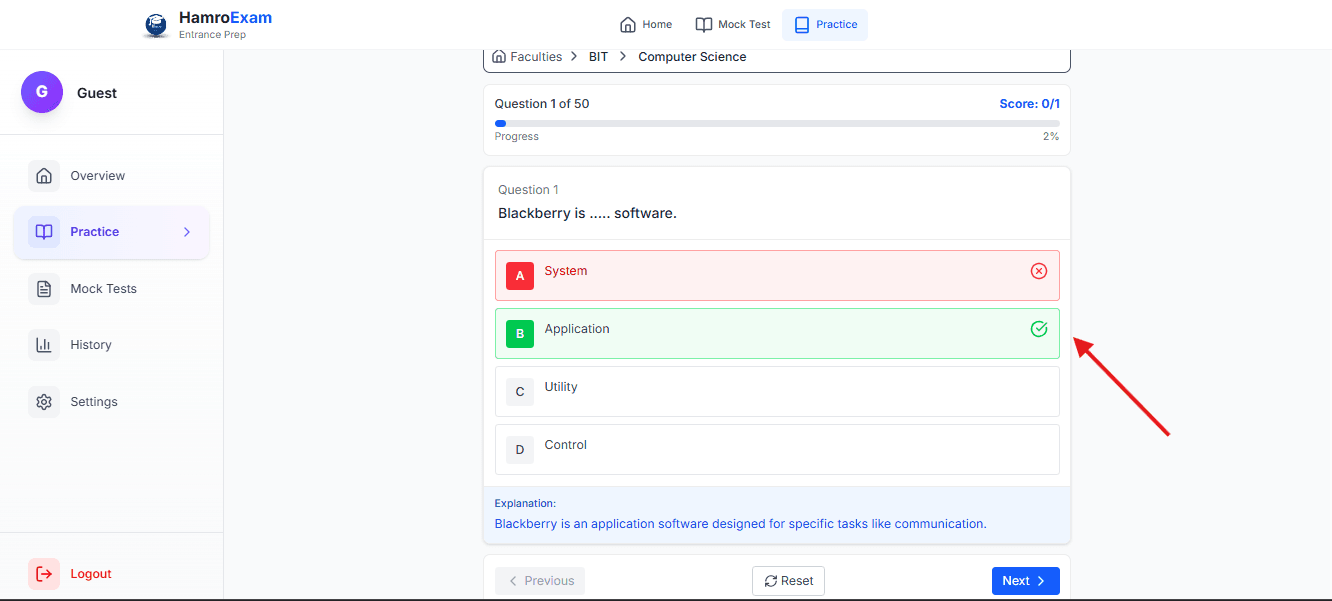
Task: Click the home icon in breadcrumb
Action: tap(499, 57)
